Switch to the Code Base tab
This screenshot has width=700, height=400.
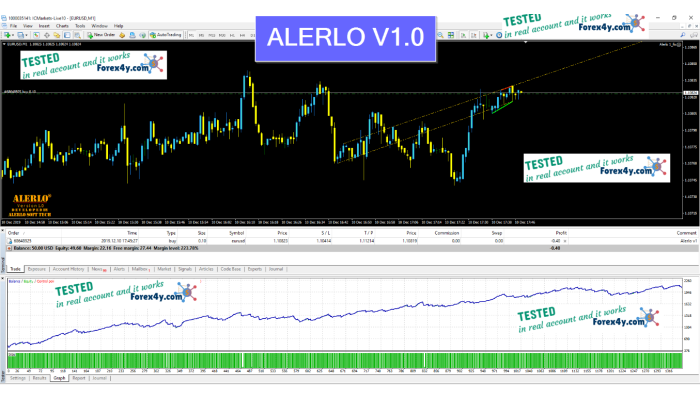tap(230, 269)
